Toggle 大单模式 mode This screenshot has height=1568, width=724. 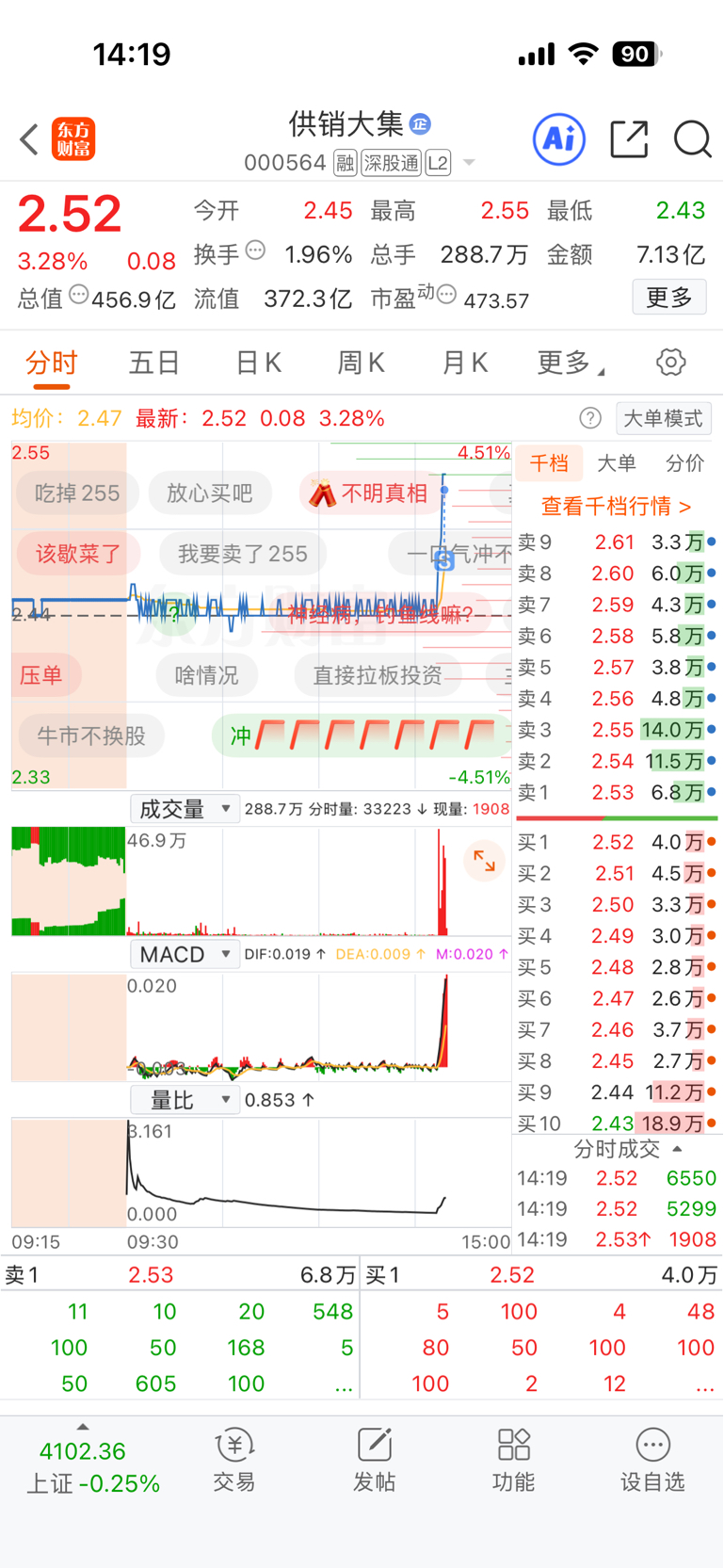[x=664, y=418]
